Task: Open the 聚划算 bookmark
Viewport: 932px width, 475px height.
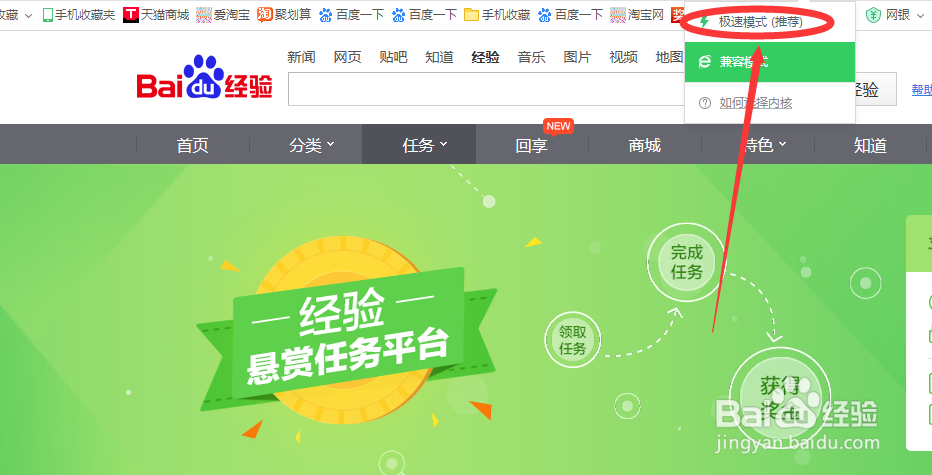Action: click(x=284, y=15)
